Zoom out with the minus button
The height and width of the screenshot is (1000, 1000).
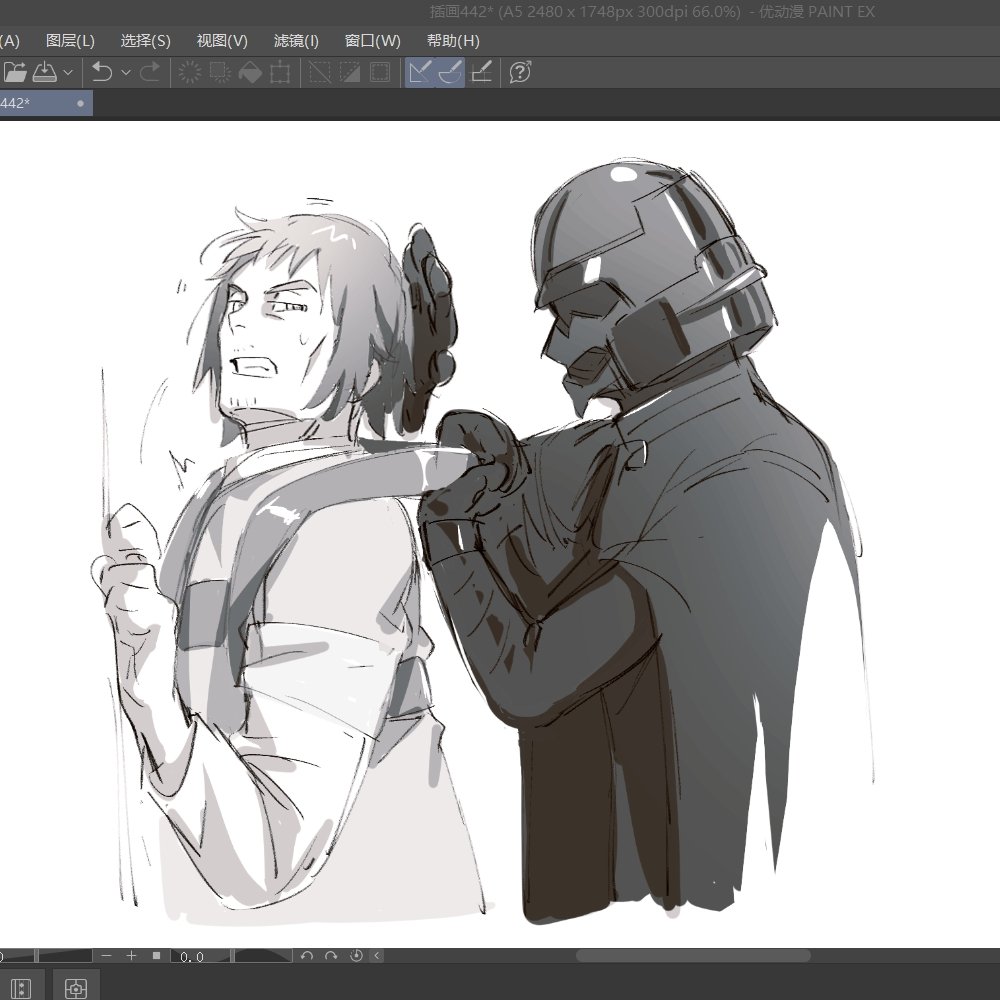[107, 955]
